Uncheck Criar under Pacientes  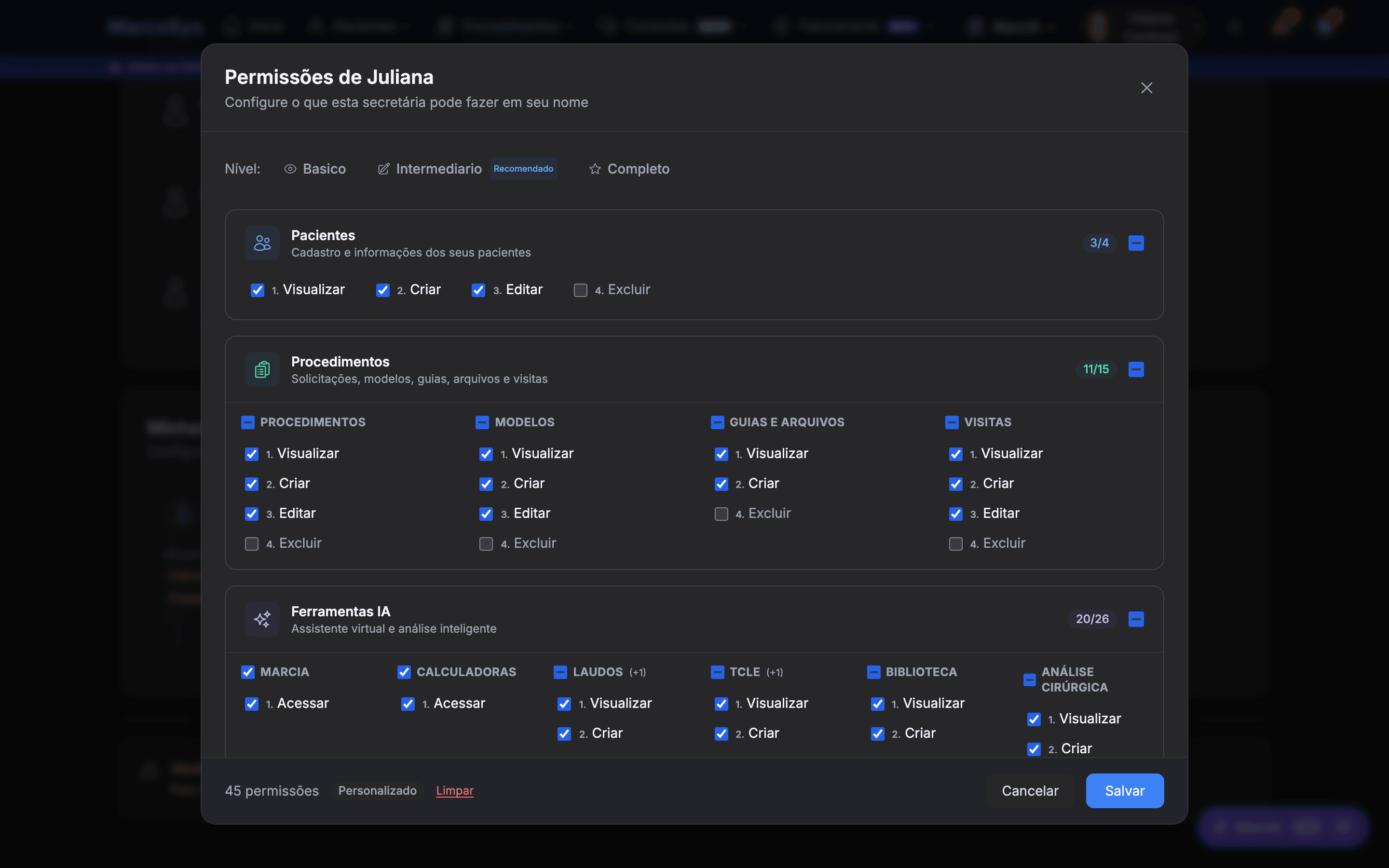pos(382,290)
